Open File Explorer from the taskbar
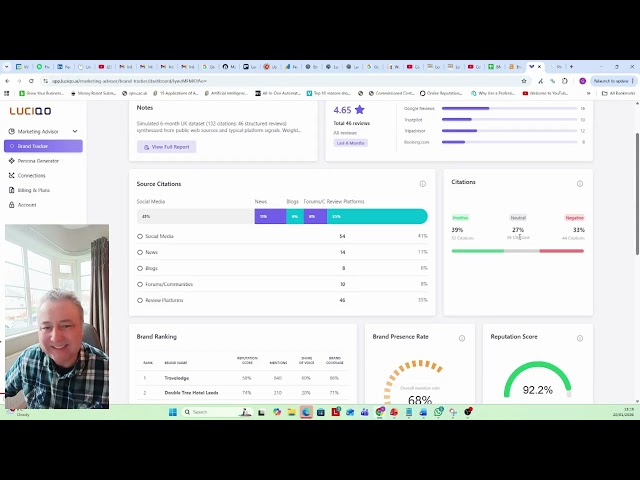The width and height of the screenshot is (640, 480). click(x=291, y=412)
